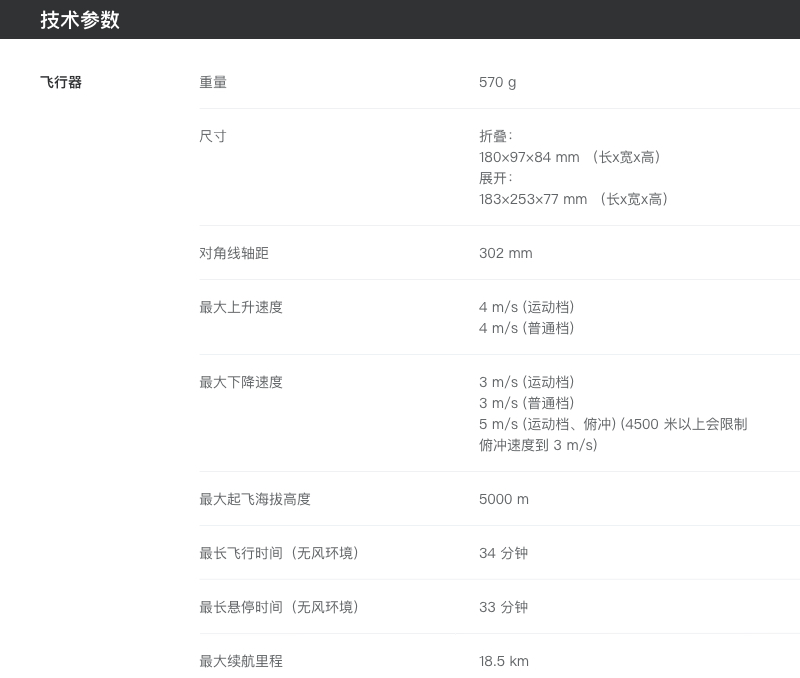Click the 最大起飞海拔高度 label
The height and width of the screenshot is (678, 800).
(262, 499)
